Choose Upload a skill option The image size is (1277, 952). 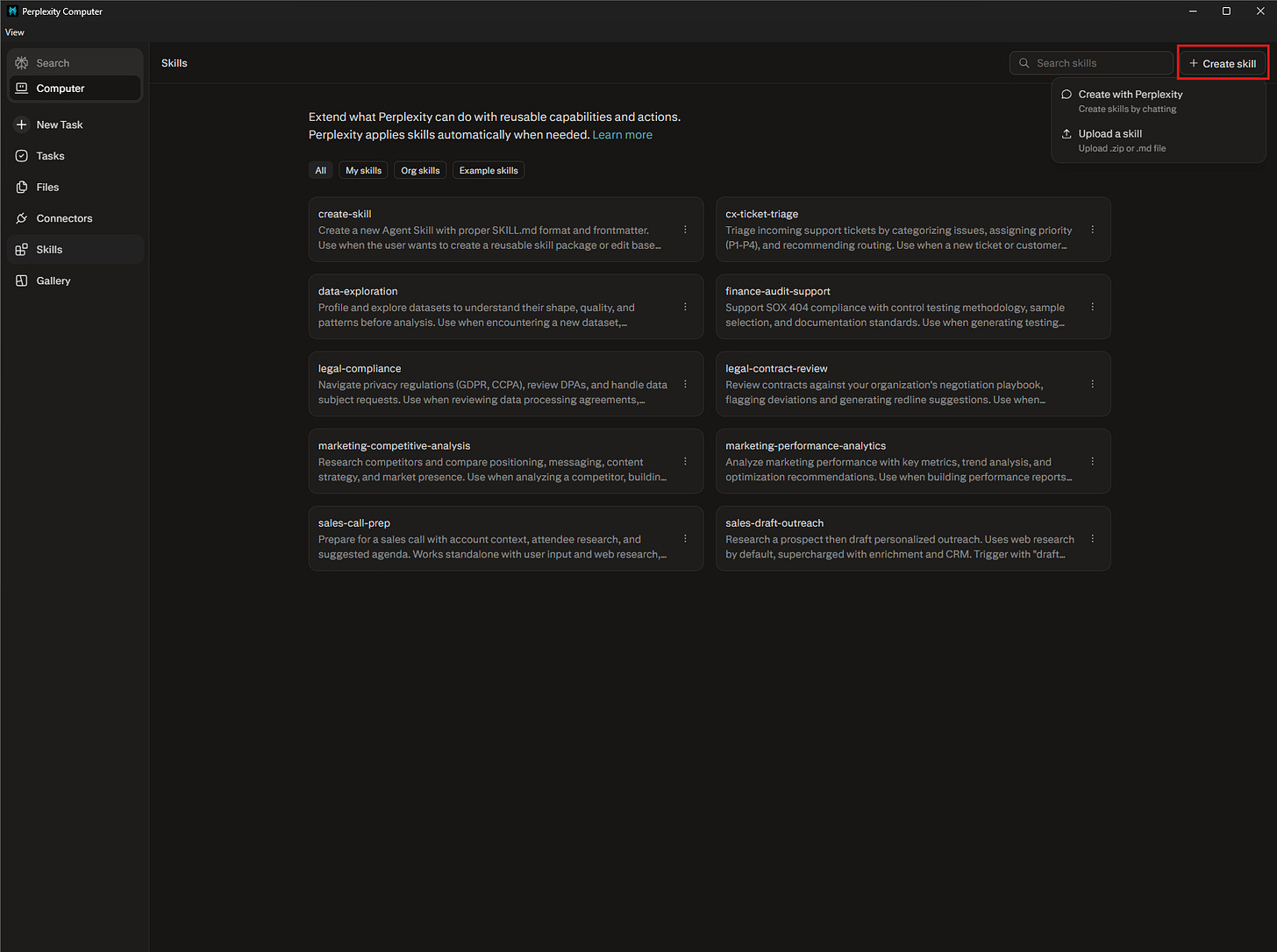[1159, 140]
